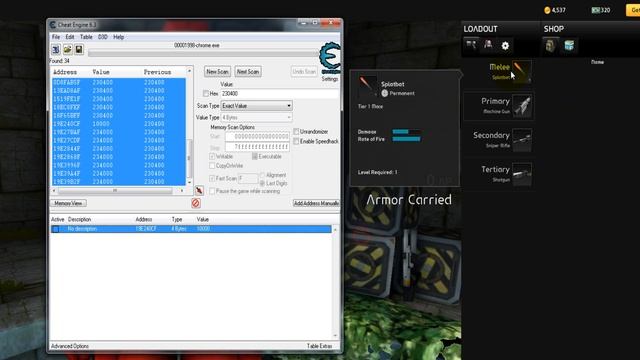Click the green cash balance icon

(x=596, y=10)
